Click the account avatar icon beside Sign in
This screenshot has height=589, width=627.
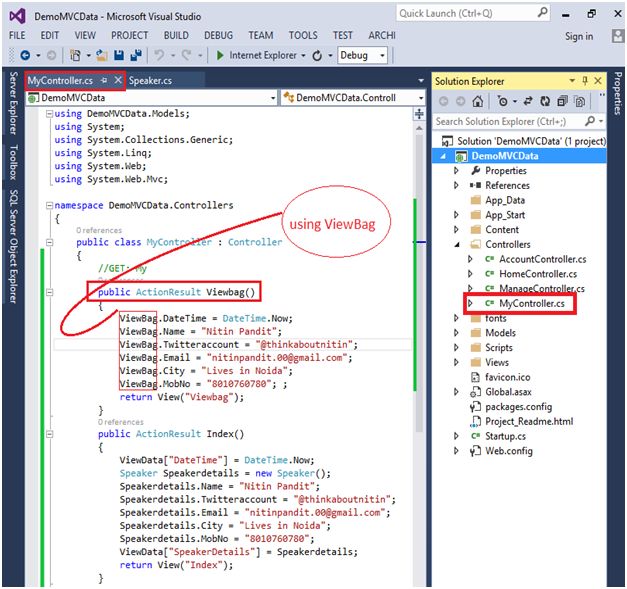(618, 36)
